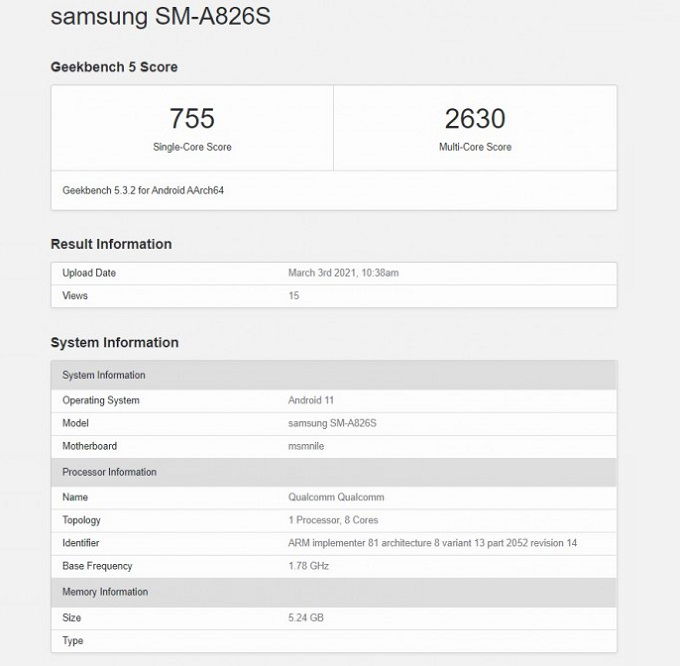Select Geekbench 5.3.2 for Android AArch64 text

point(143,190)
